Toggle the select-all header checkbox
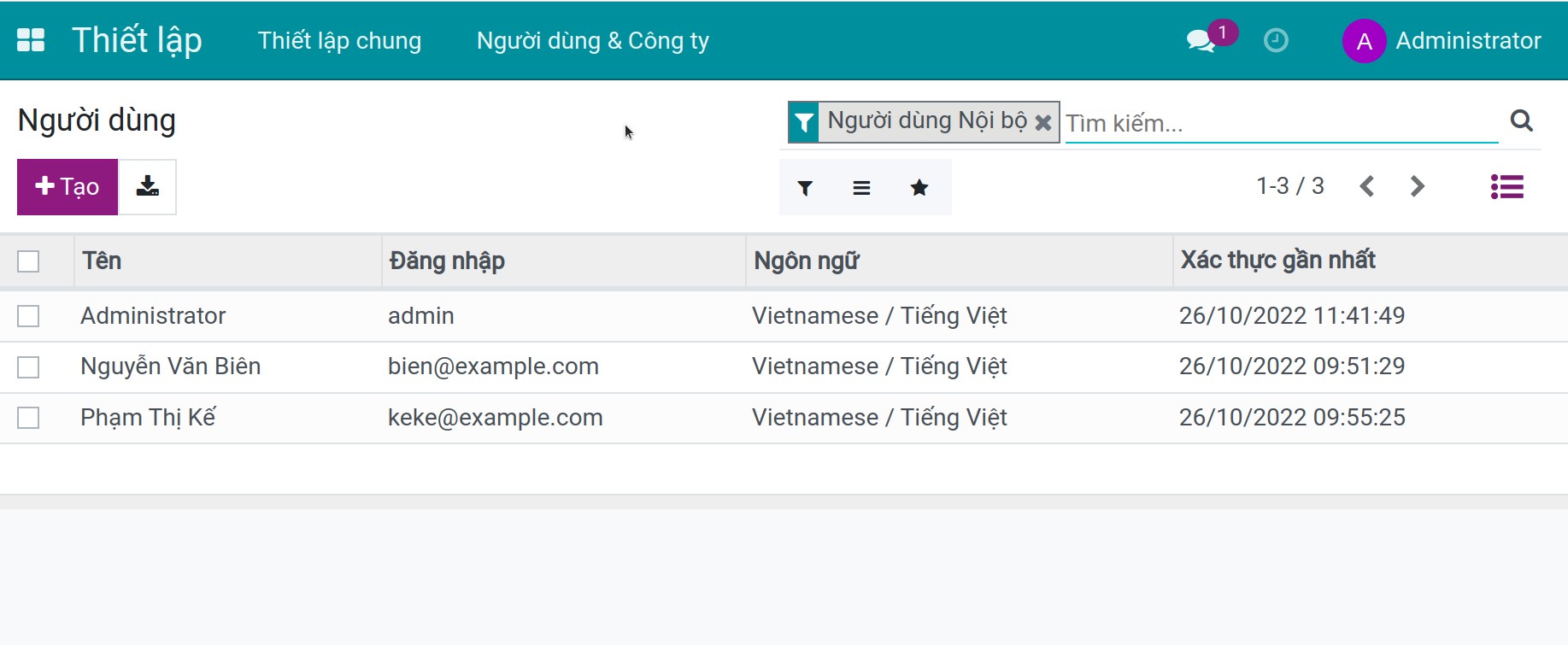Viewport: 1568px width, 645px height. pyautogui.click(x=28, y=261)
